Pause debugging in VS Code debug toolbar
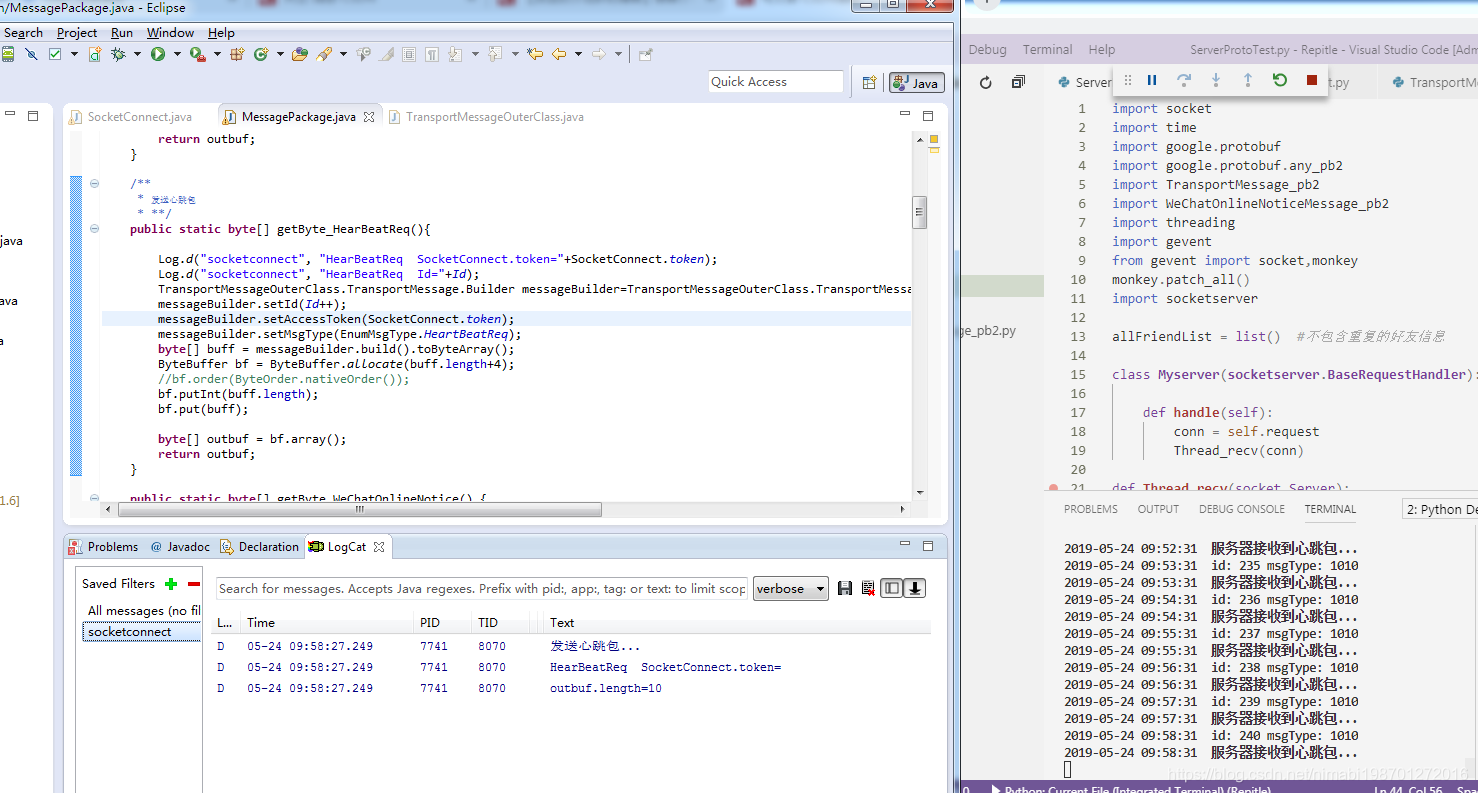 [x=1152, y=80]
